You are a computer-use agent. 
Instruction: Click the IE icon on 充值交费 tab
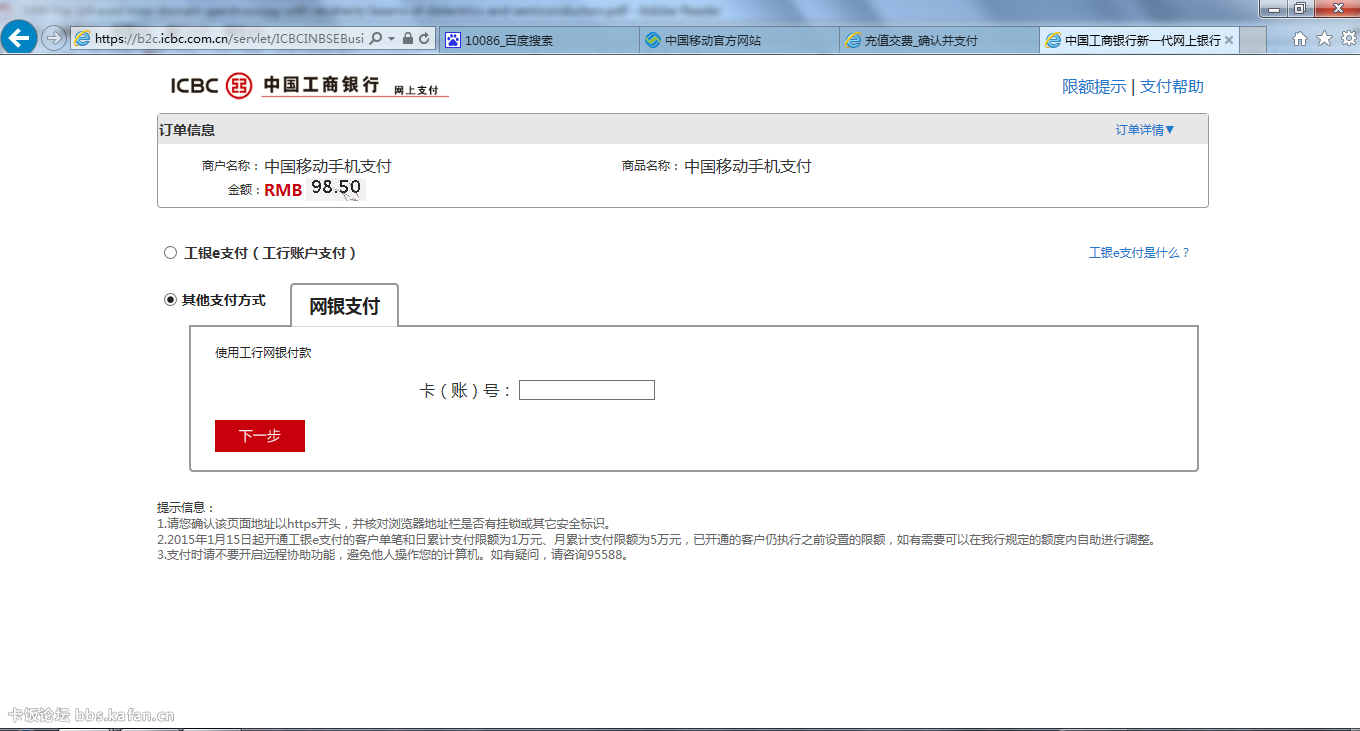853,40
